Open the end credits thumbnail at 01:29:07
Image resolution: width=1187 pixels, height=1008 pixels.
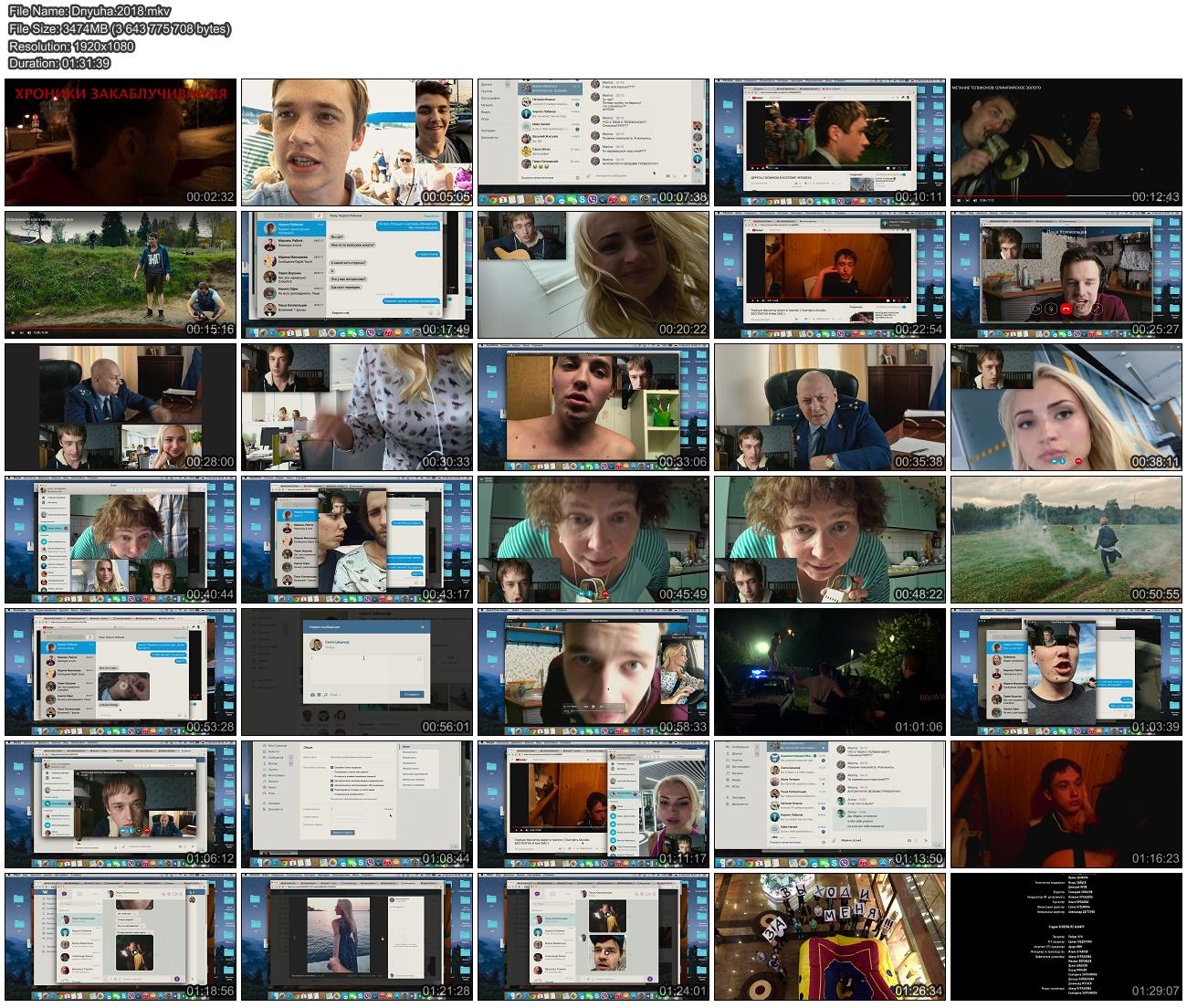click(1066, 936)
